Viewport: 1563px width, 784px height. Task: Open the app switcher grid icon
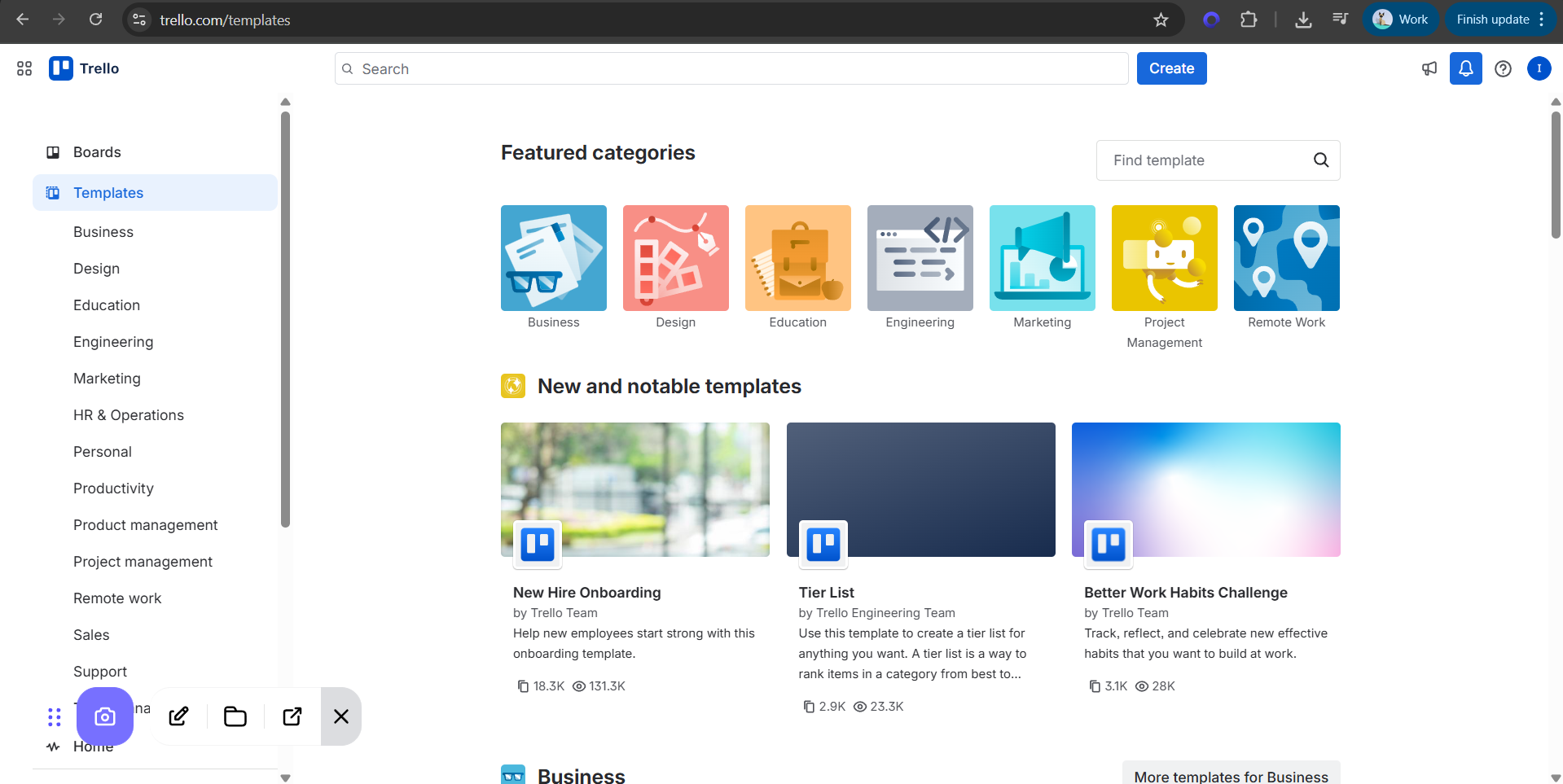[x=24, y=68]
